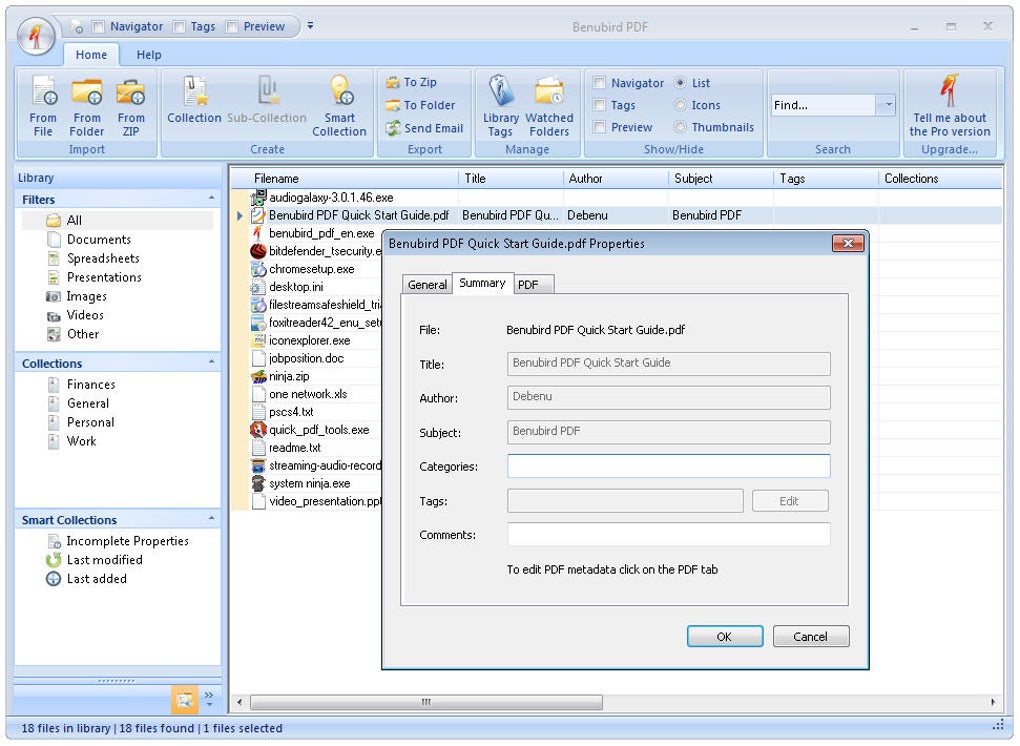Click right arrow of horizontal scrollbar

(993, 703)
